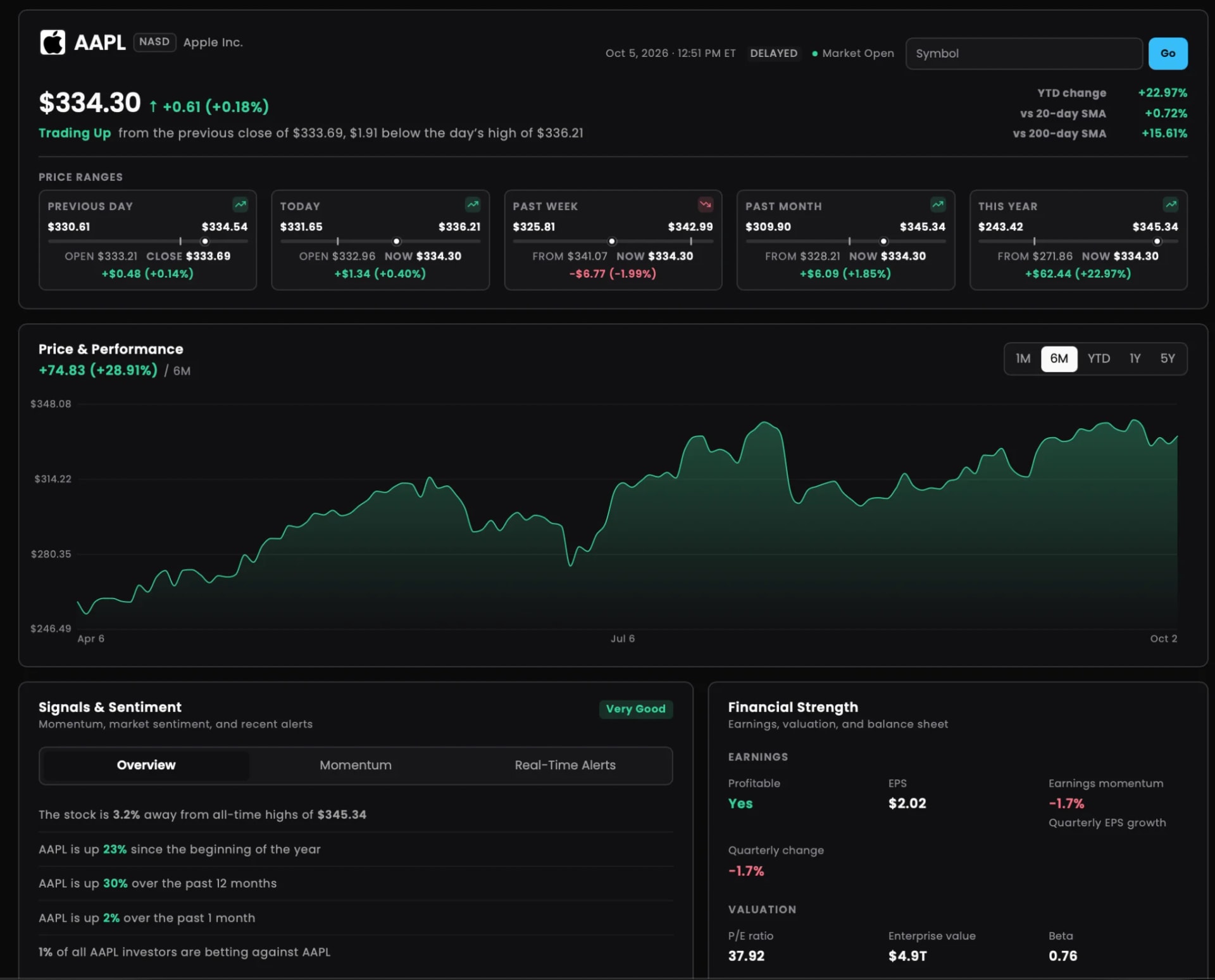1215x980 pixels.
Task: Click the Previous Day trend-up icon
Action: pos(240,204)
